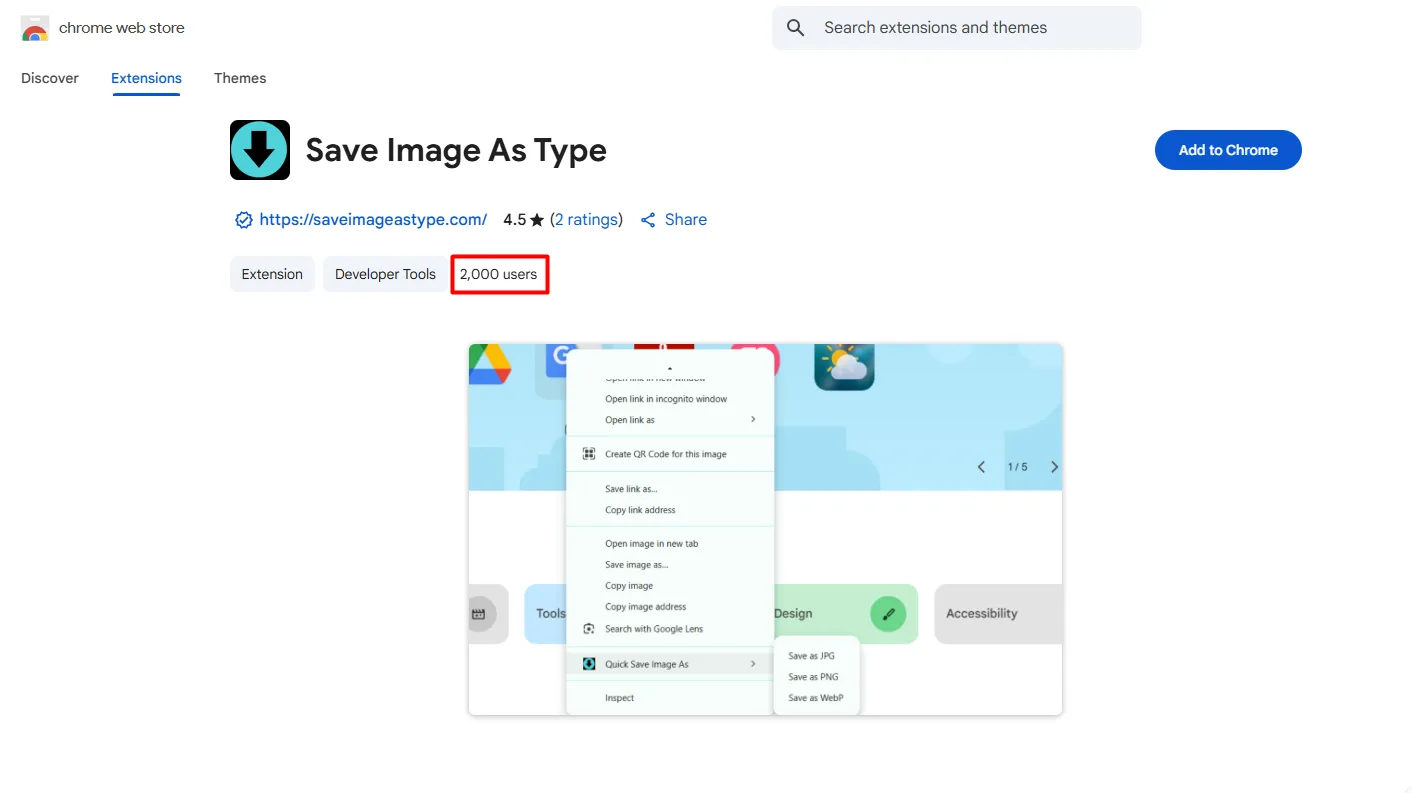Expand the Quick Save Image As submenu arrow
Viewport: 1412px width, 793px height.
pos(753,664)
